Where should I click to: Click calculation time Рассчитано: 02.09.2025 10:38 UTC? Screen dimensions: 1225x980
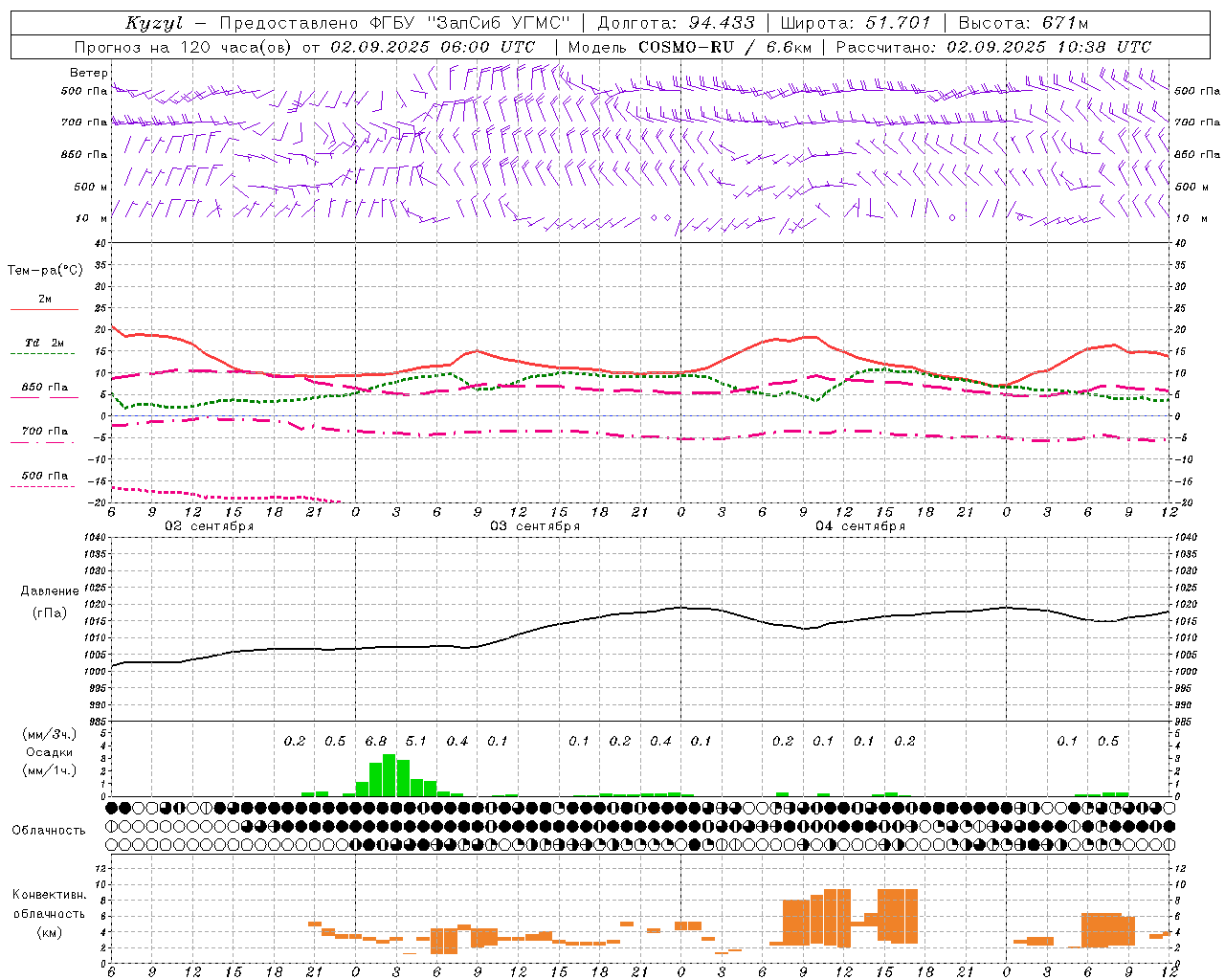pyautogui.click(x=993, y=47)
